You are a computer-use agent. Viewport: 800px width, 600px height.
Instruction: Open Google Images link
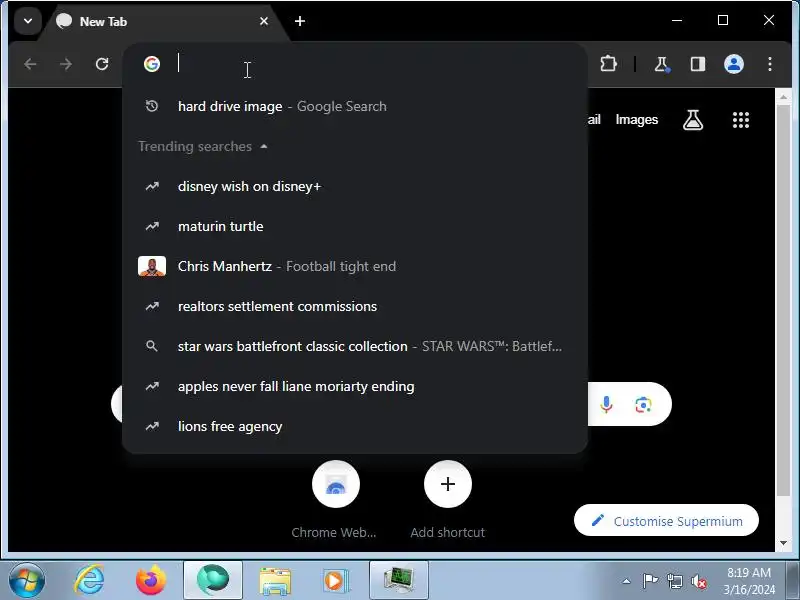pos(636,119)
